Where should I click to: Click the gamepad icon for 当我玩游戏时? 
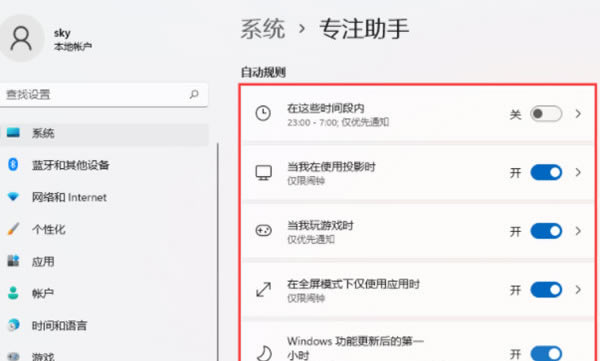tap(264, 231)
